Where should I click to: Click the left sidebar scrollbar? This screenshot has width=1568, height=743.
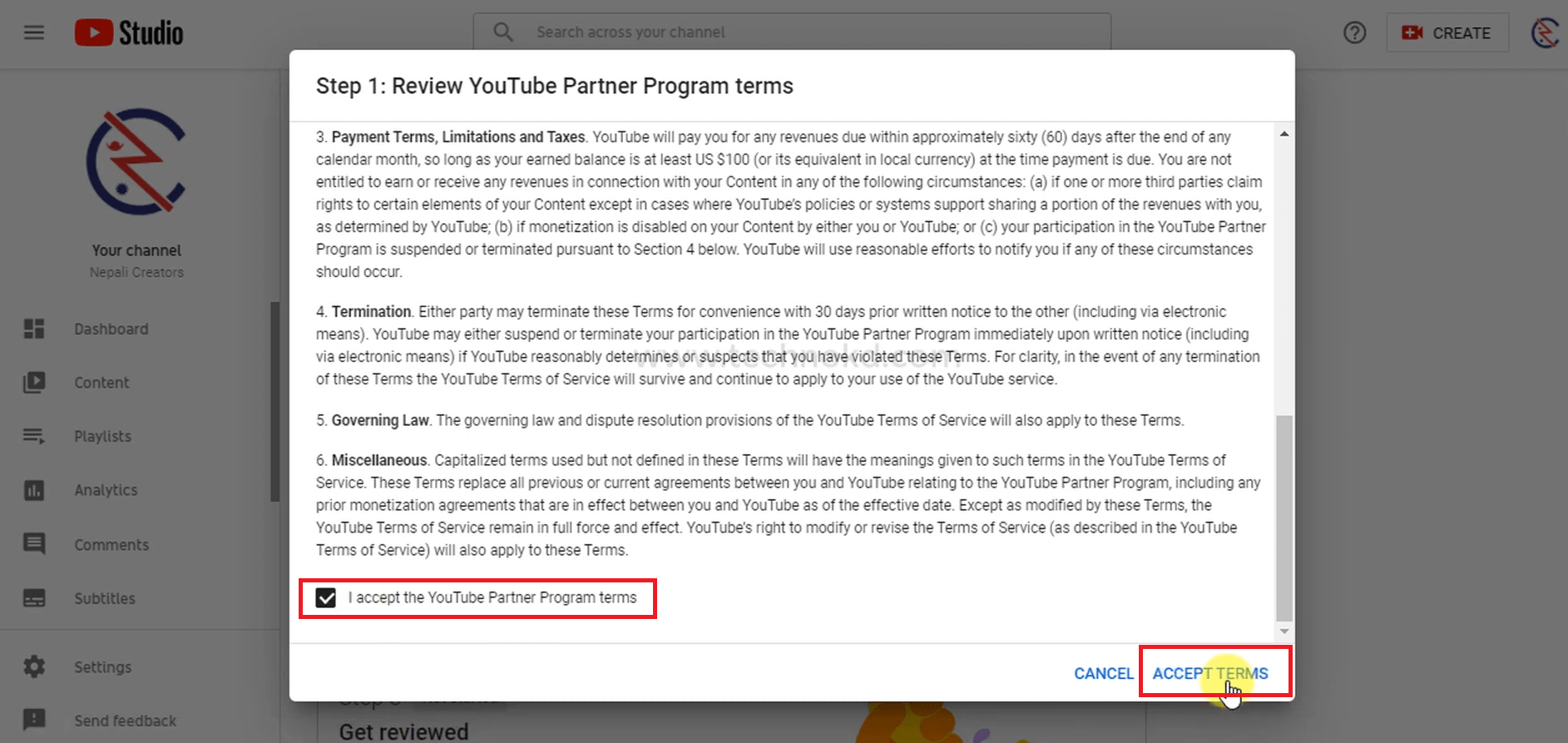tap(275, 402)
